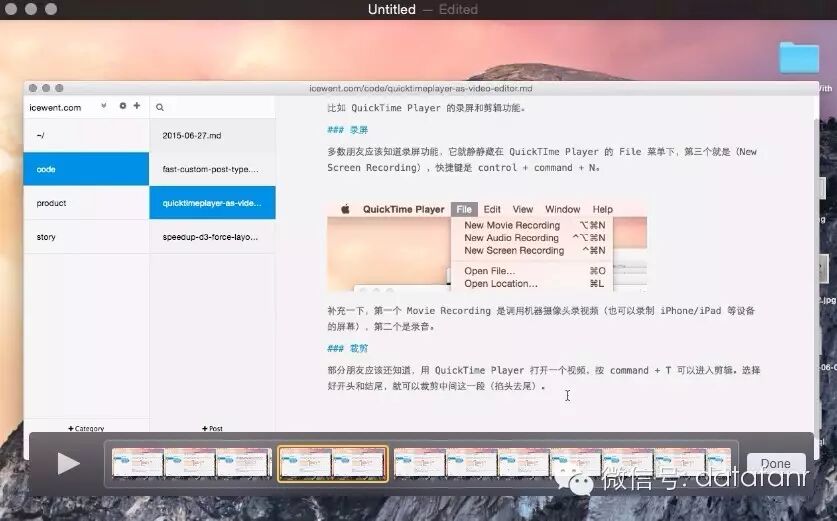Screen dimensions: 837x521
Task: Click View menu in embedded QuickTime image
Action: click(x=523, y=209)
